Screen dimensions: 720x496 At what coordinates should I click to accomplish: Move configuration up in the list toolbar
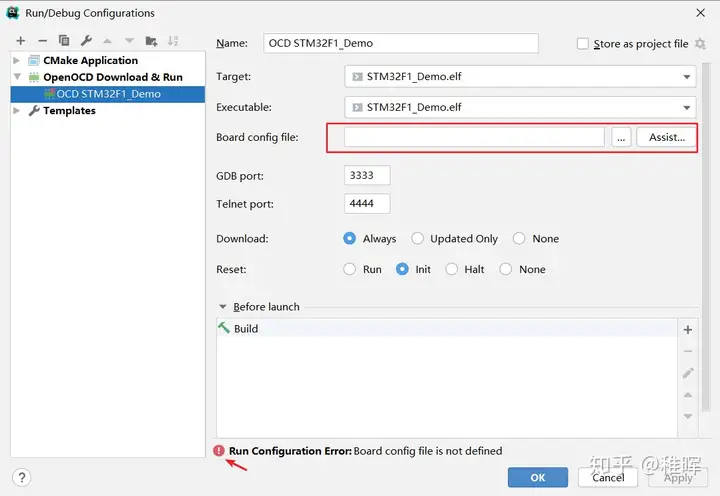click(x=107, y=41)
